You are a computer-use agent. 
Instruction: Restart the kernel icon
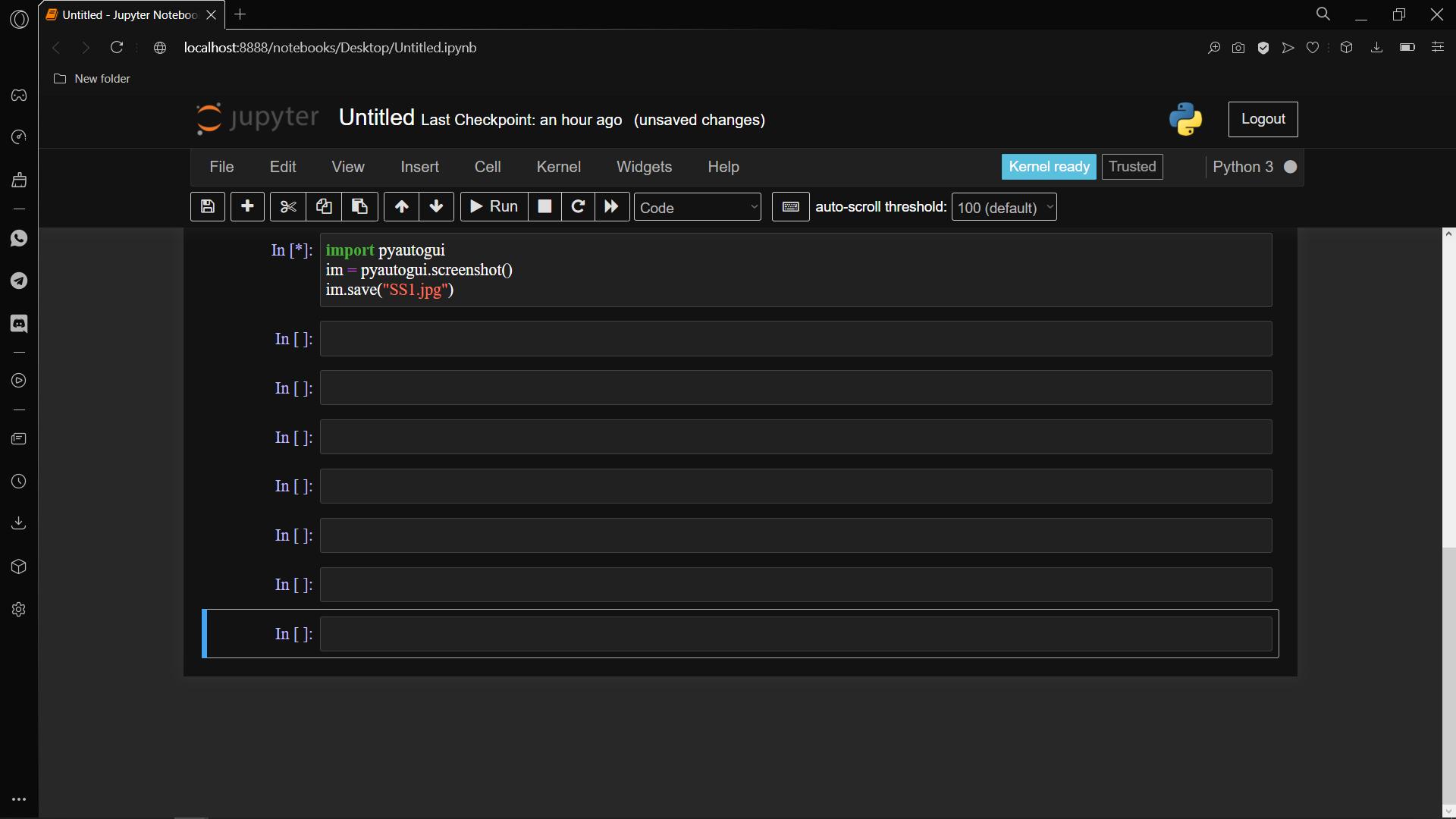tap(578, 207)
